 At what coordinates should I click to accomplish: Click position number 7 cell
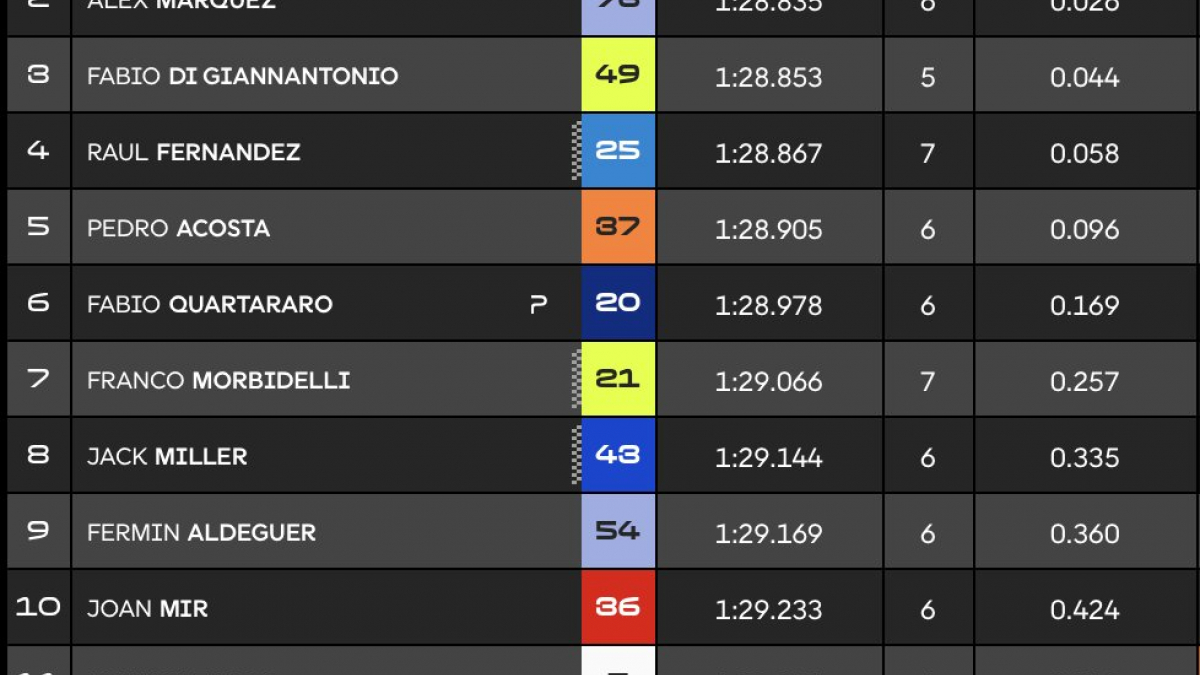(38, 379)
